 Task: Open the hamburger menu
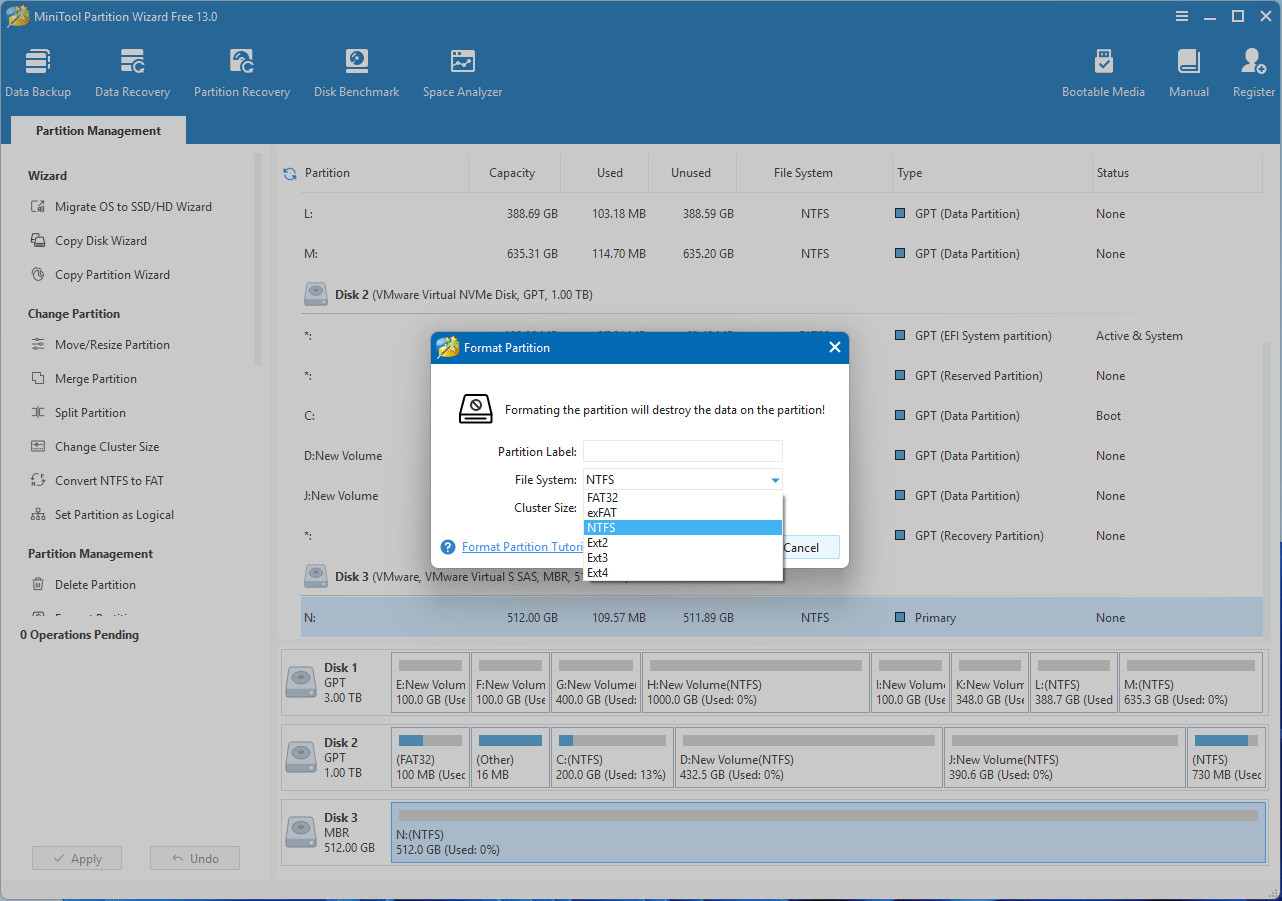click(1182, 16)
